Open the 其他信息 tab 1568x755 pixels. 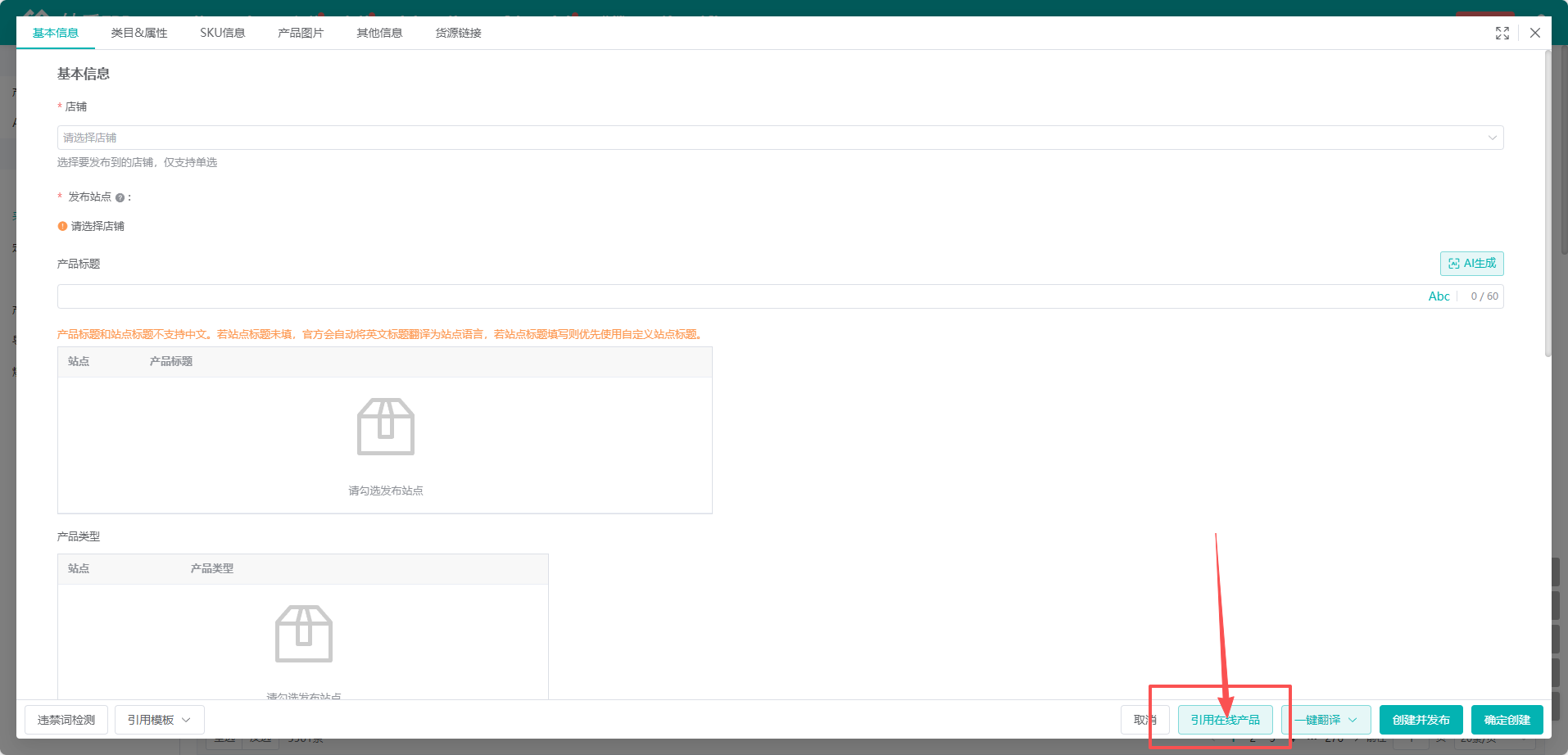(379, 33)
